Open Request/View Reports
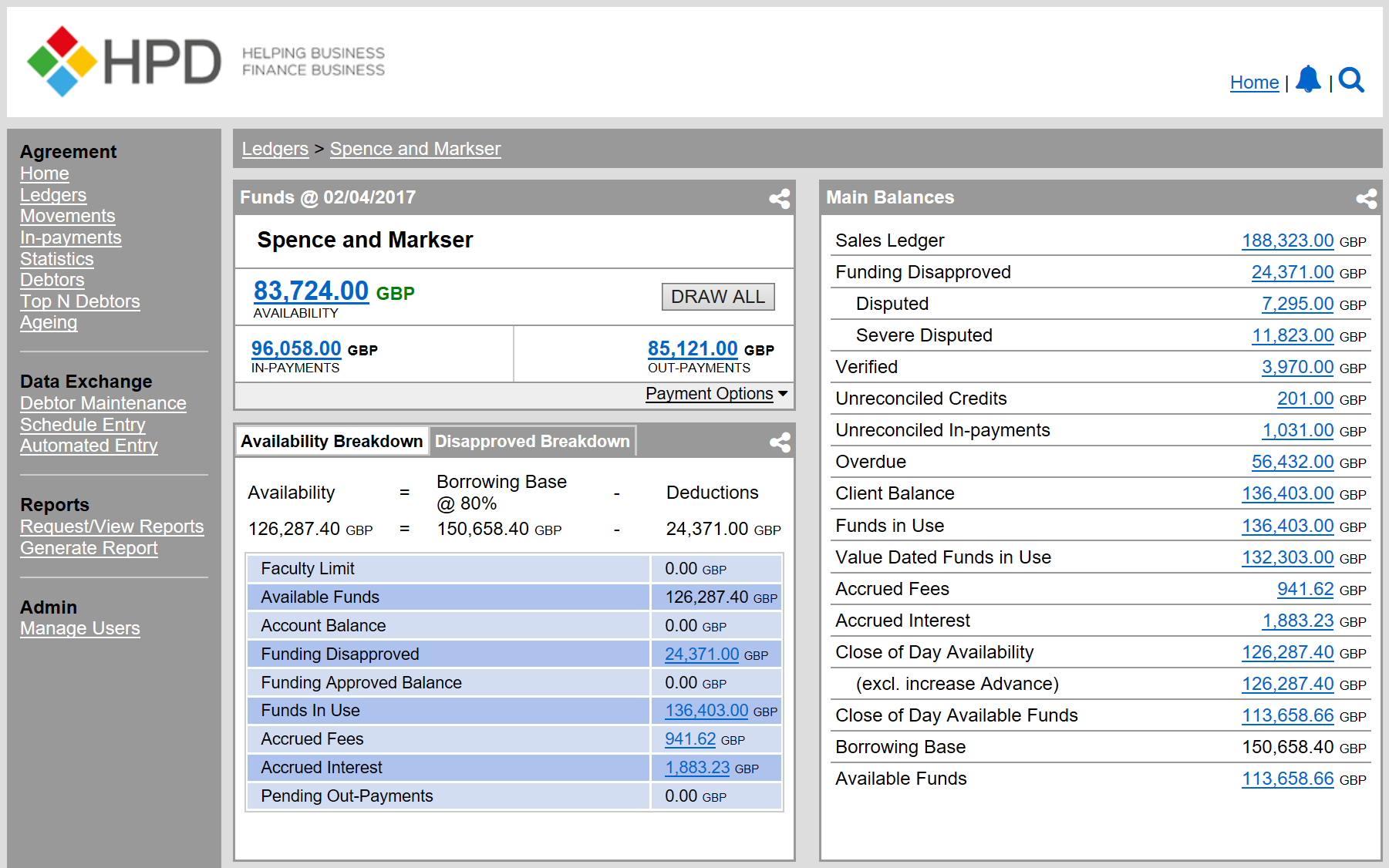This screenshot has width=1389, height=868. coord(112,527)
